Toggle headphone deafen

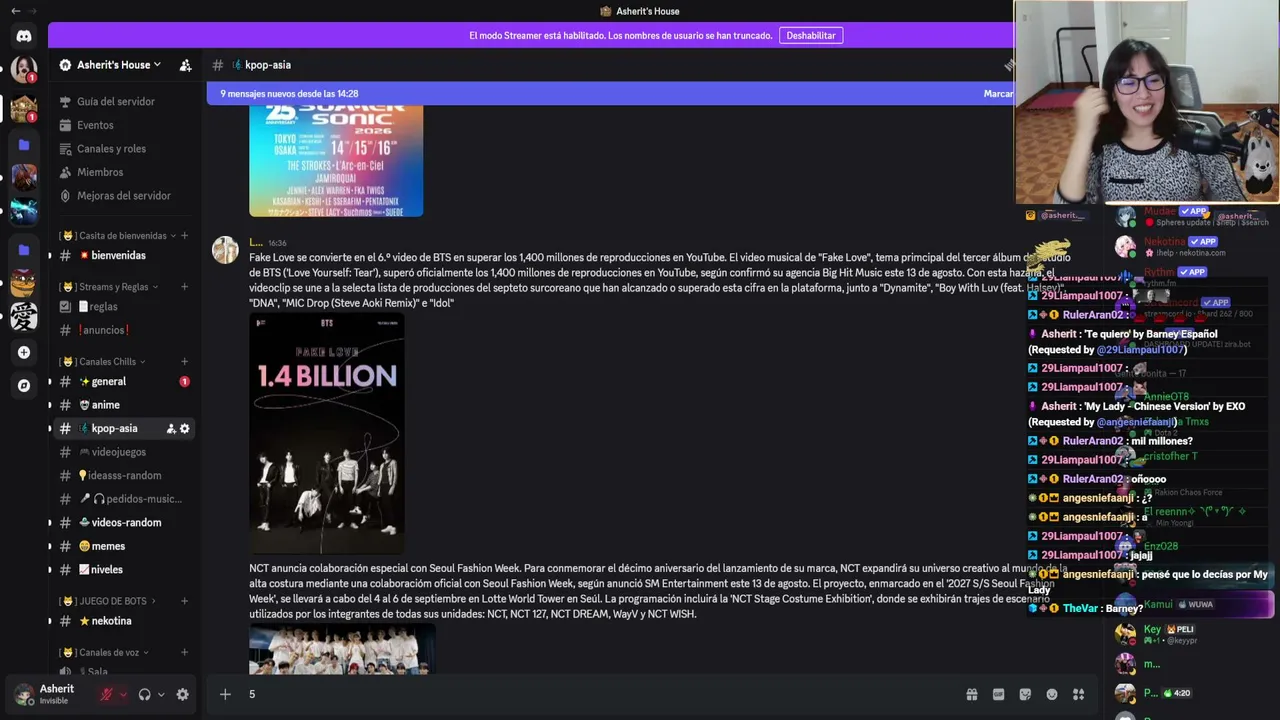[145, 694]
